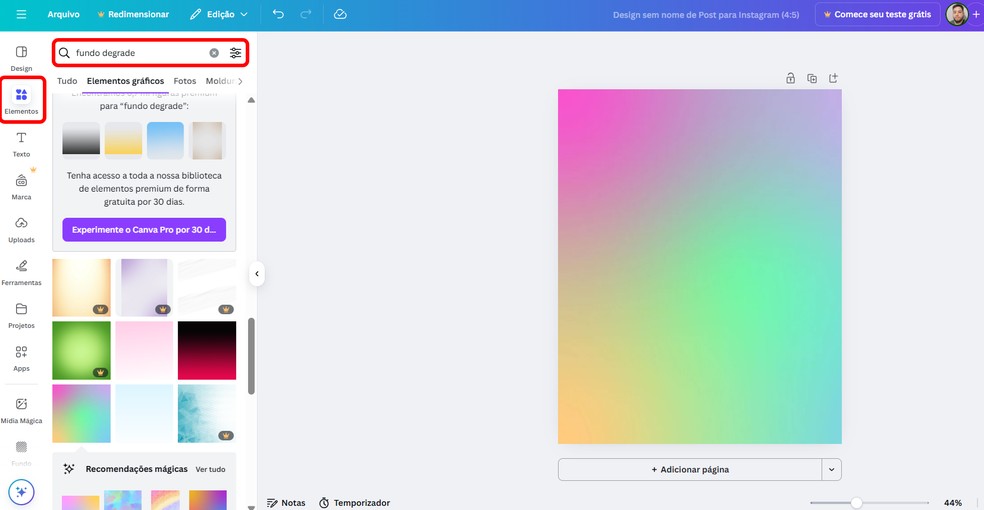
Task: Redo the last action
Action: [306, 14]
